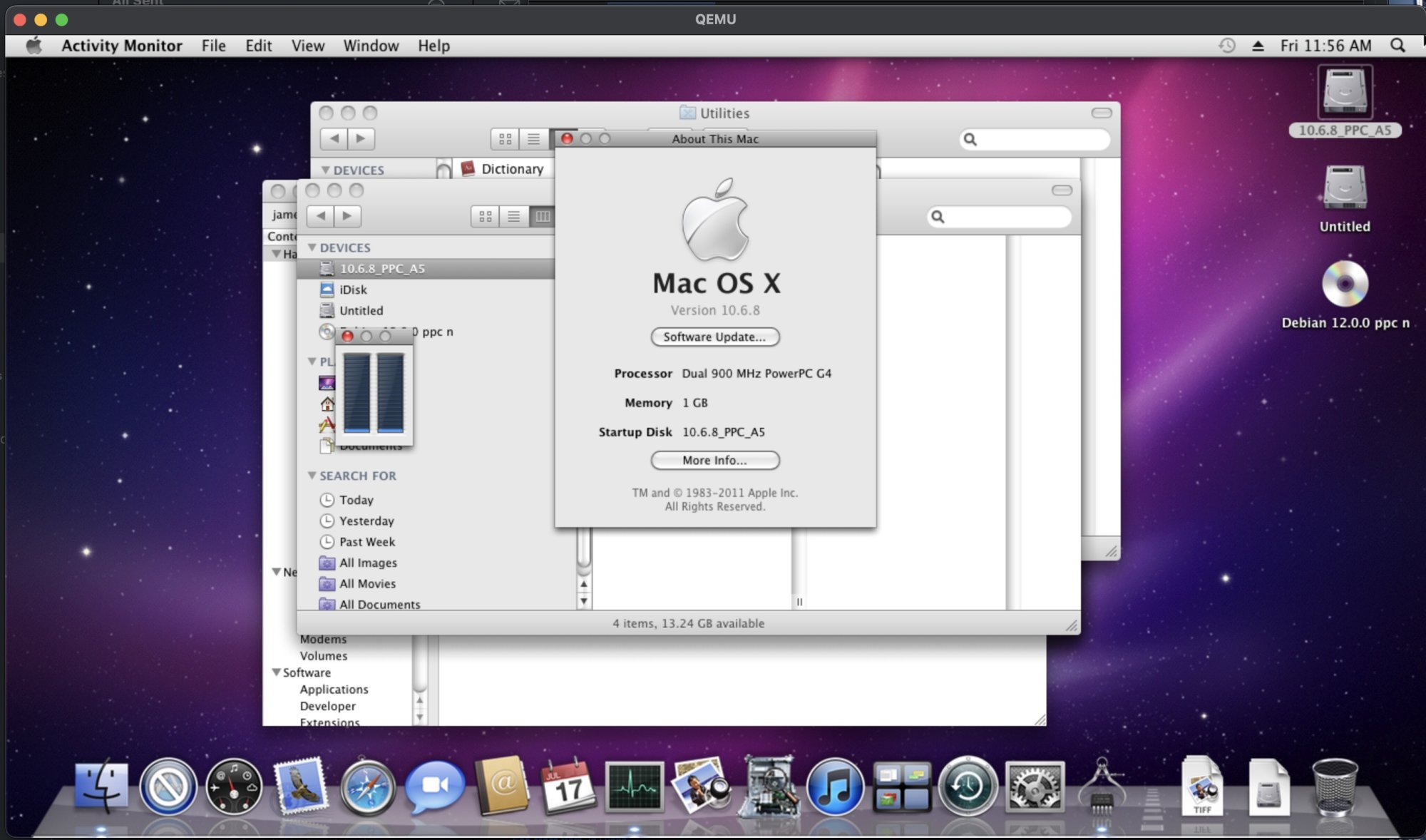Collapse the SEARCH FOR sidebar section
1426x840 pixels.
312,476
